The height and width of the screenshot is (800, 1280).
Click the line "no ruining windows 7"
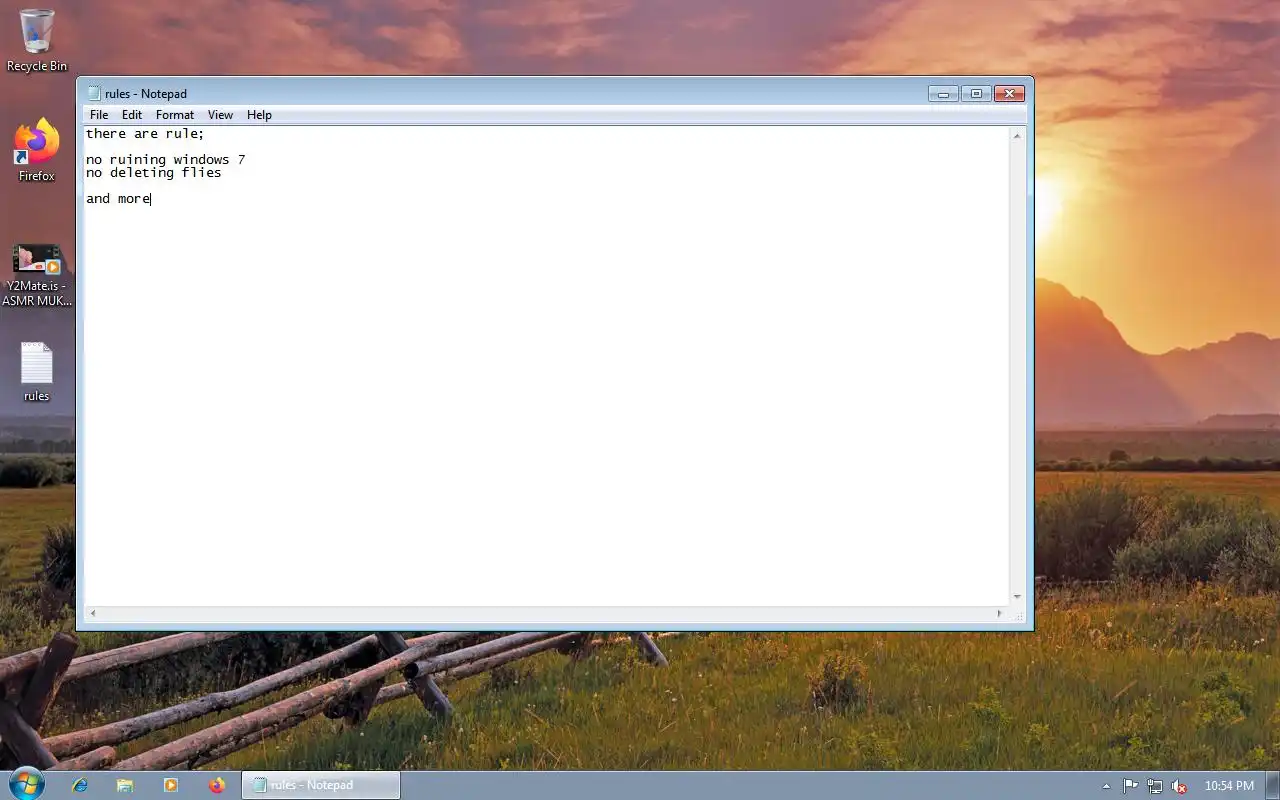pyautogui.click(x=165, y=160)
